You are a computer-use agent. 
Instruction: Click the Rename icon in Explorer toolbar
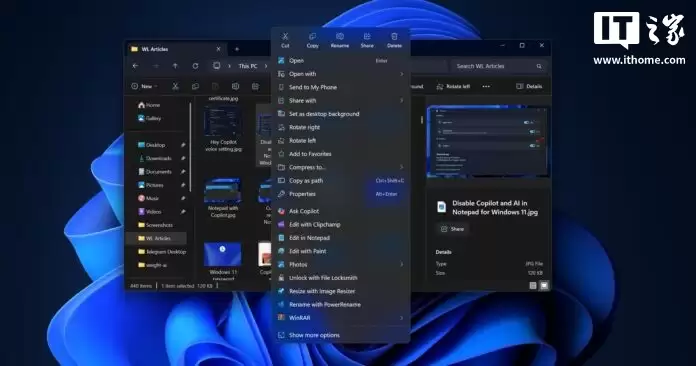point(235,87)
